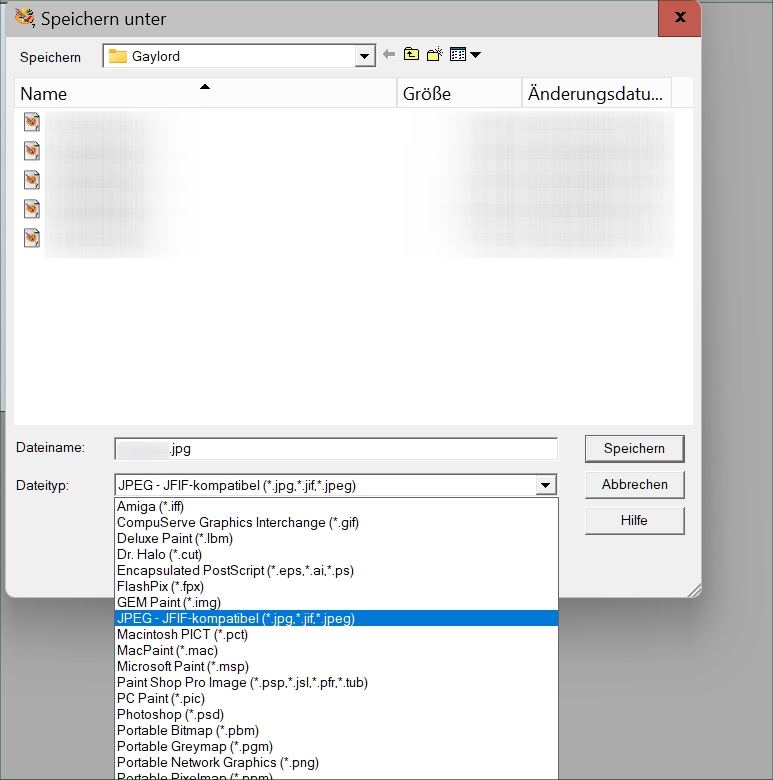Open the view menu icon

(x=458, y=54)
